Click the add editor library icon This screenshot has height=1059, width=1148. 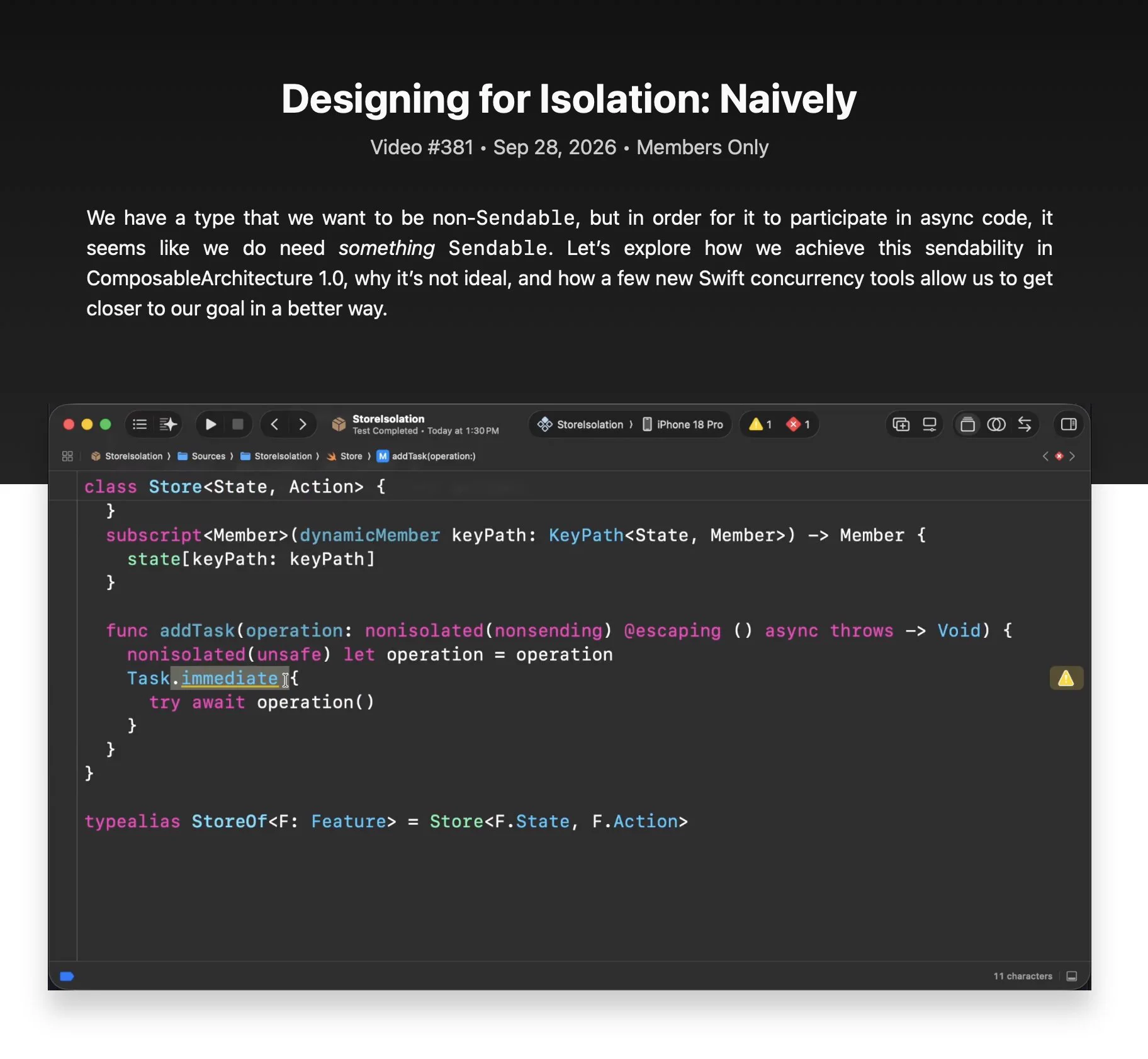pyautogui.click(x=901, y=424)
